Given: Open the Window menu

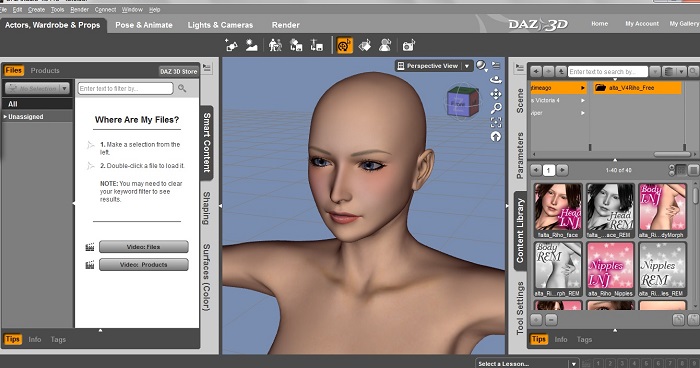Looking at the screenshot, I should click(x=132, y=9).
